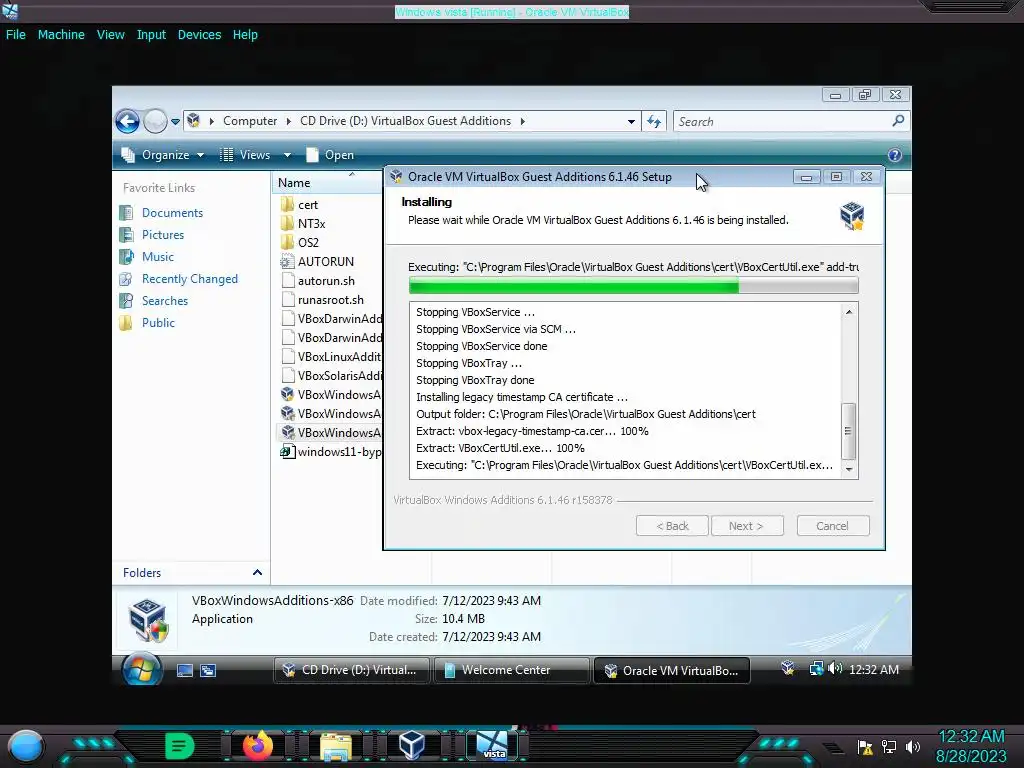
Task: Click Switch between windows quick launch icon
Action: [208, 670]
